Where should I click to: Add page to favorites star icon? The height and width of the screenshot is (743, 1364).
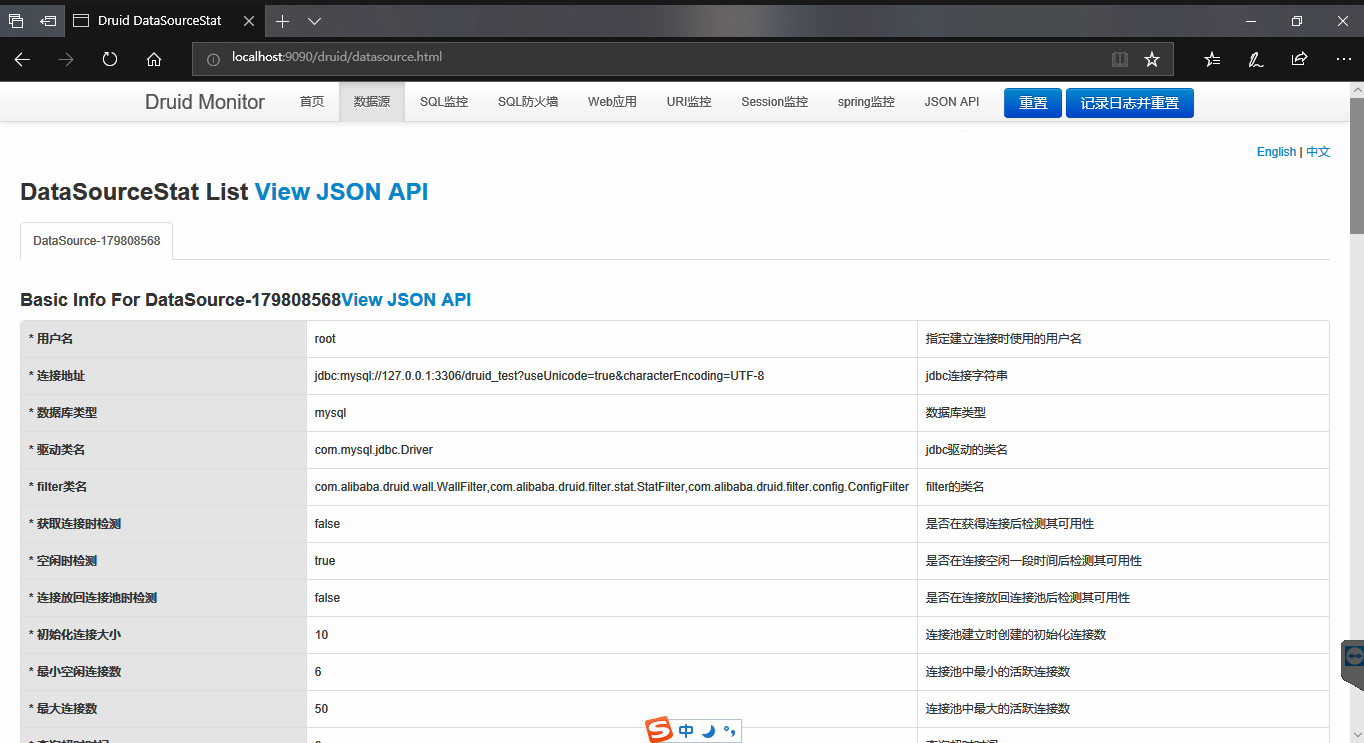(x=1152, y=59)
